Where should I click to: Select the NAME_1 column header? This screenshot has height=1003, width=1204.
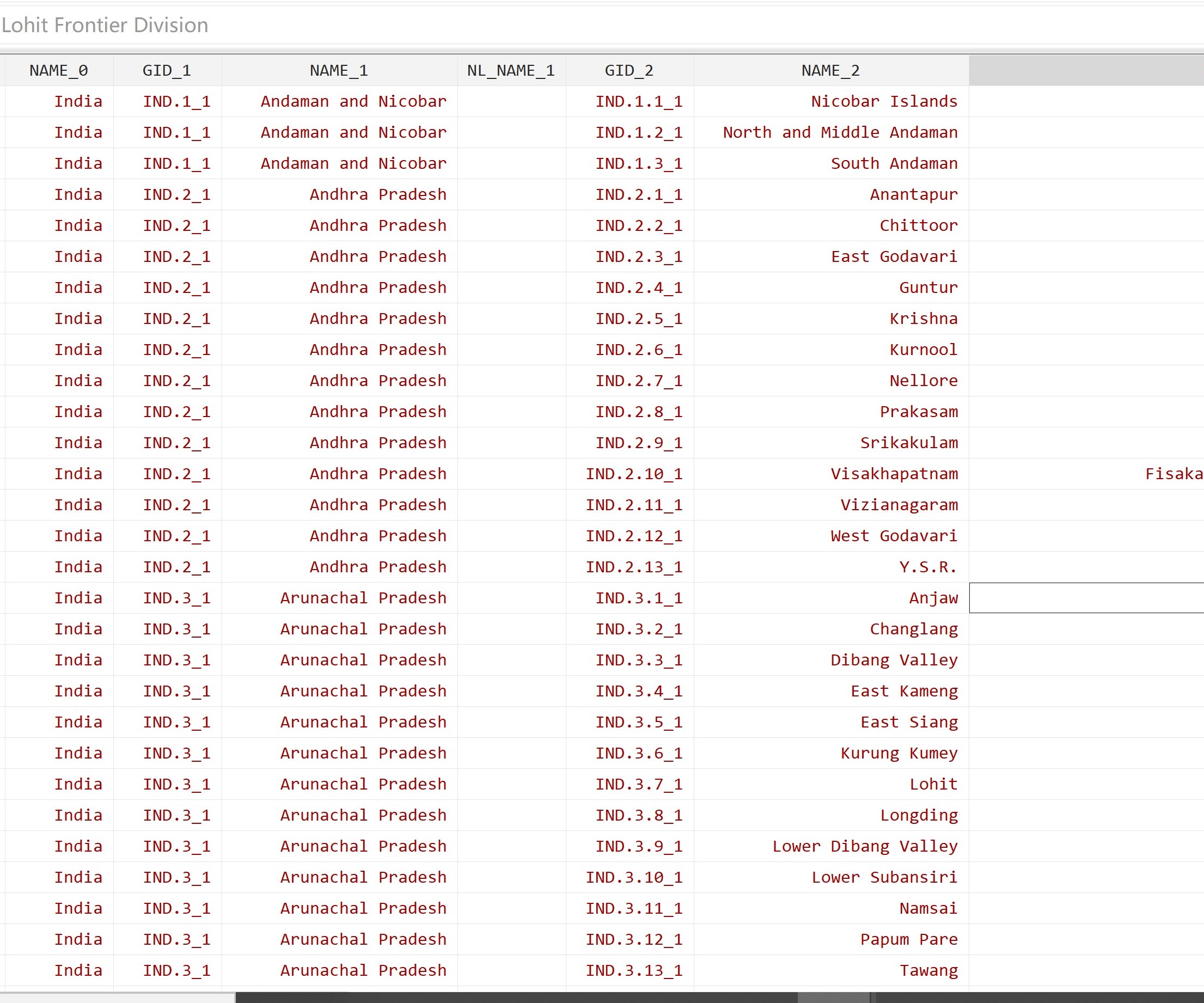pyautogui.click(x=339, y=70)
